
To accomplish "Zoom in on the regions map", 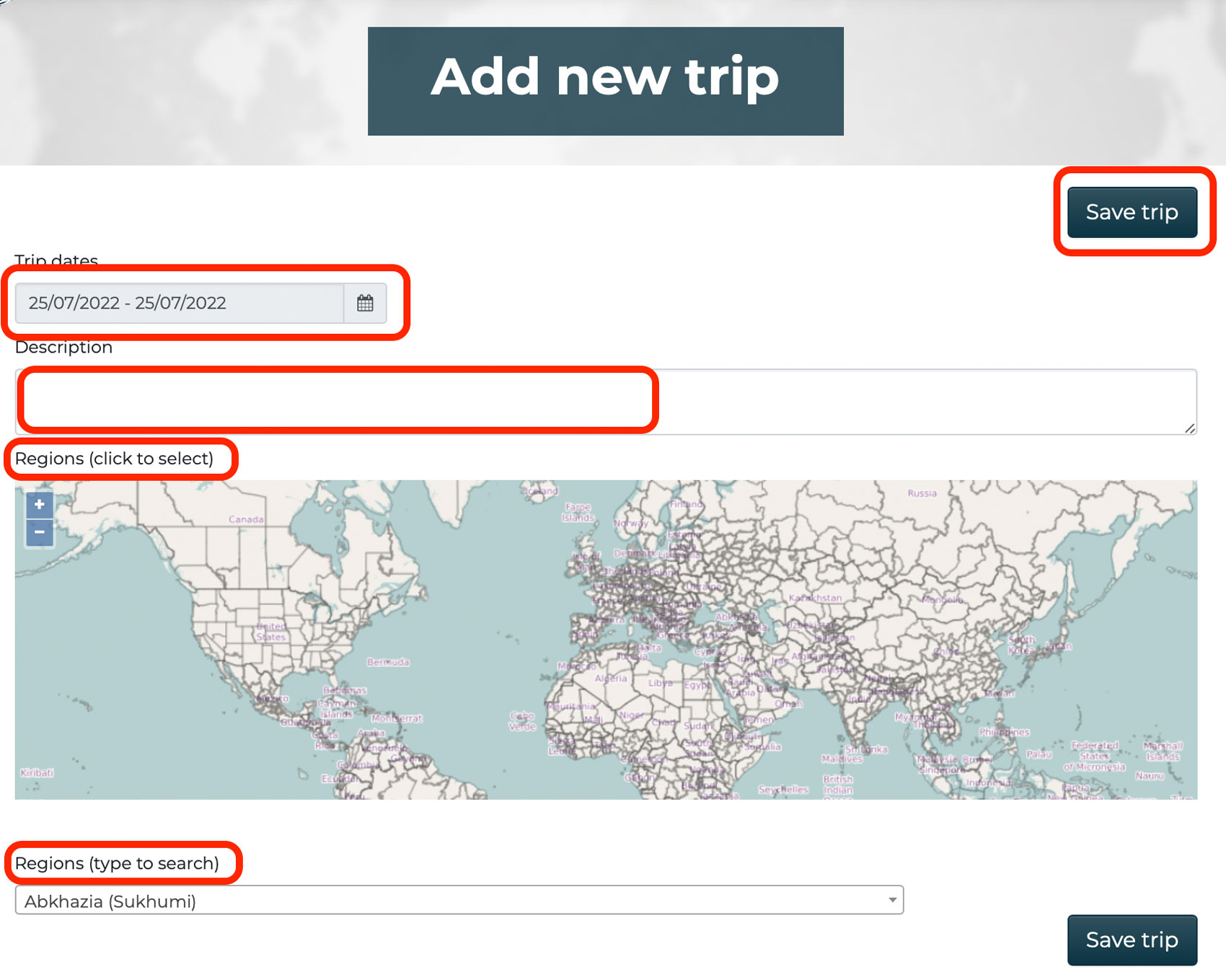I will pyautogui.click(x=40, y=505).
